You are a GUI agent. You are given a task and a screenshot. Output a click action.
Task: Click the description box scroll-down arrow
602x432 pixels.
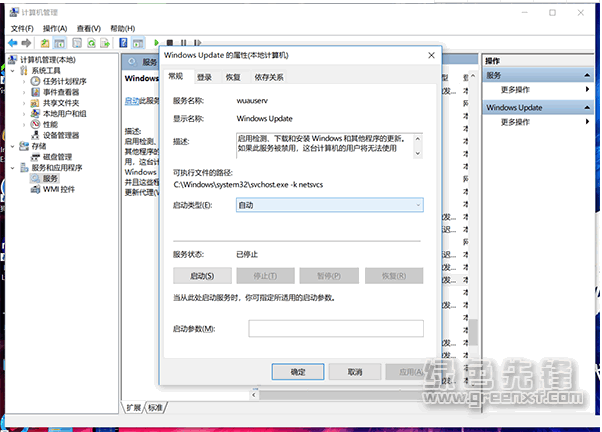coord(418,153)
